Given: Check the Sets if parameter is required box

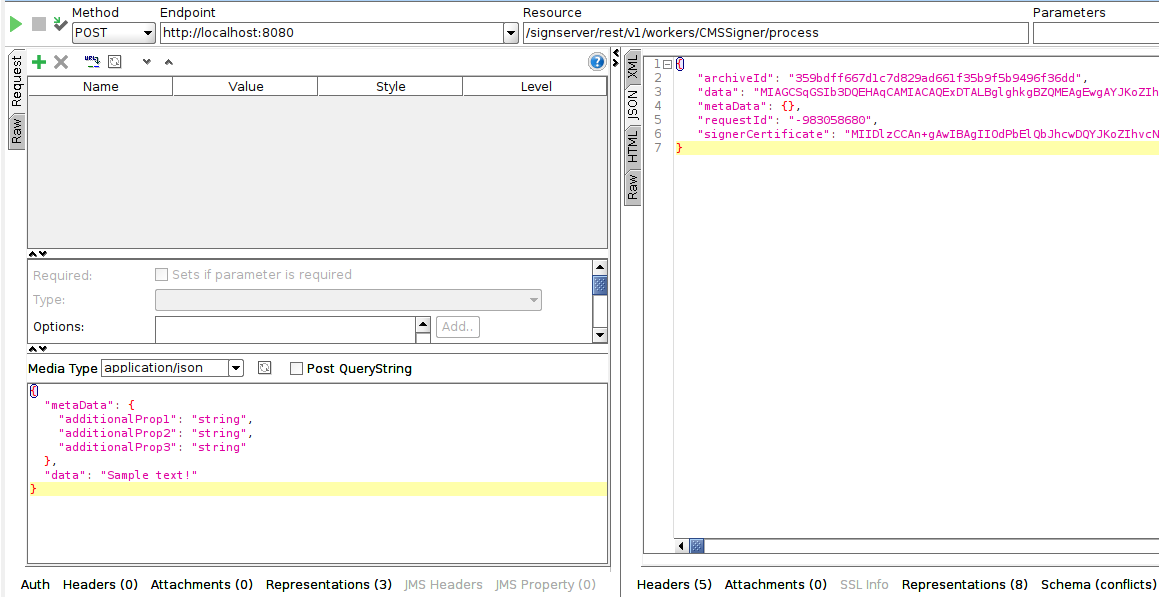Looking at the screenshot, I should [161, 274].
